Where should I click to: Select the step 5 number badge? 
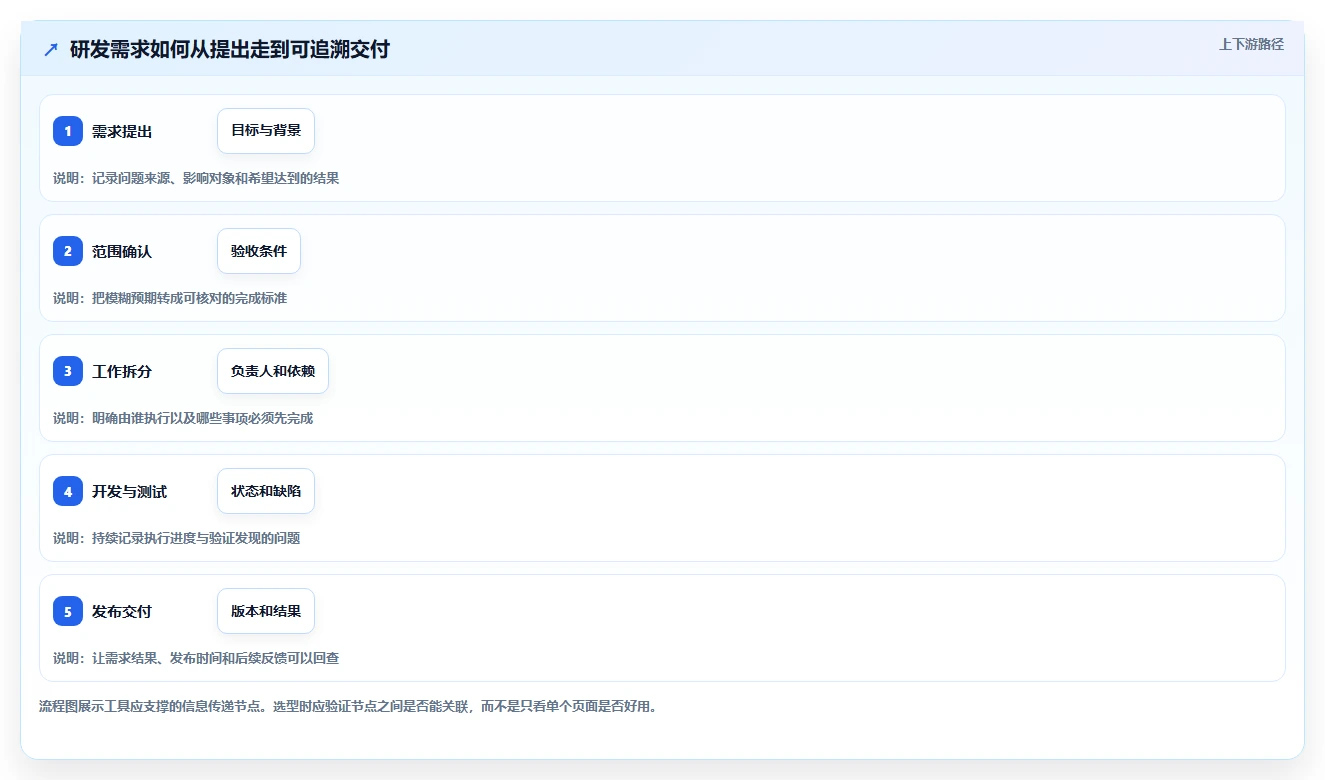click(x=68, y=611)
